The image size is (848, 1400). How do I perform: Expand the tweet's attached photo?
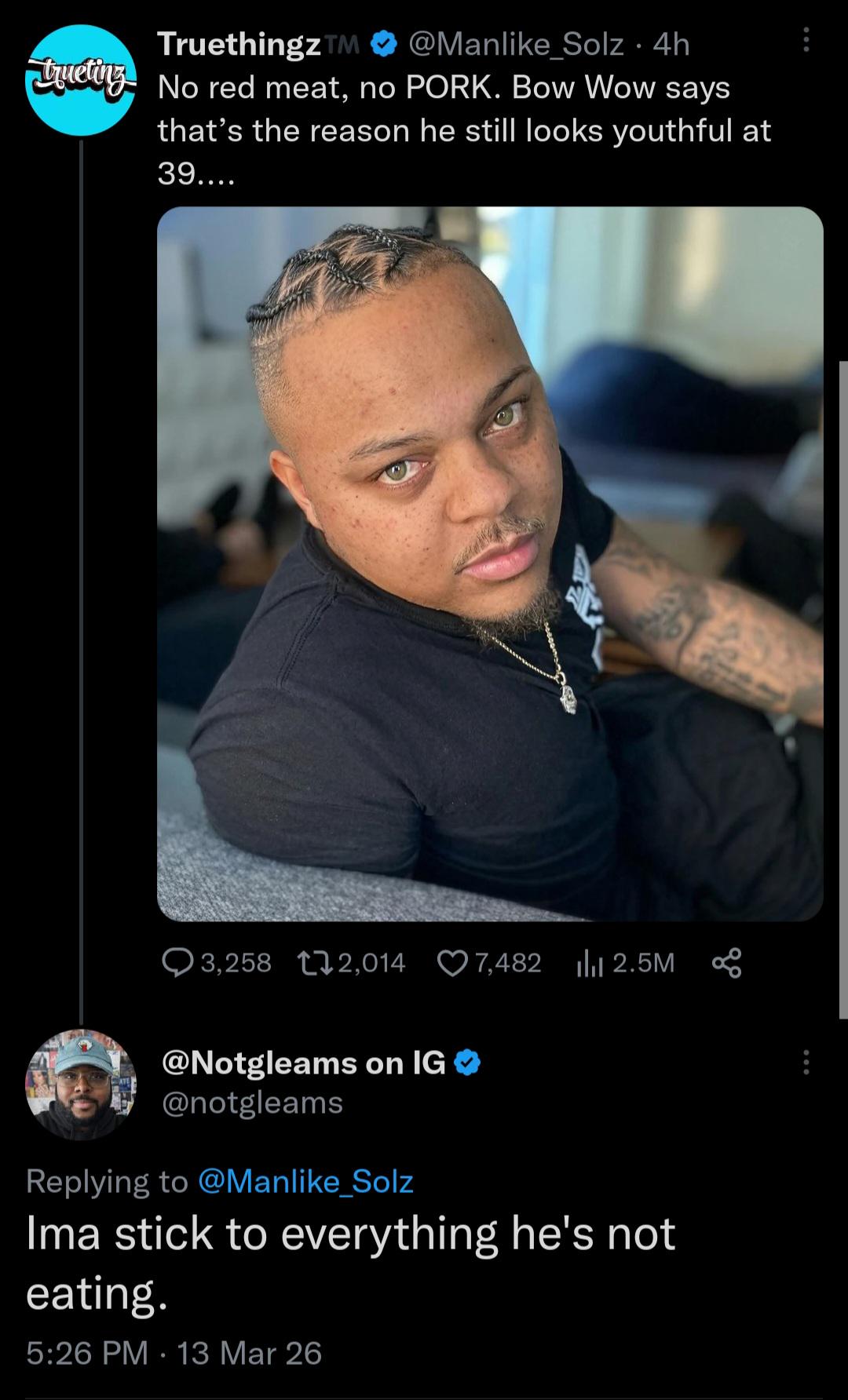click(x=490, y=563)
